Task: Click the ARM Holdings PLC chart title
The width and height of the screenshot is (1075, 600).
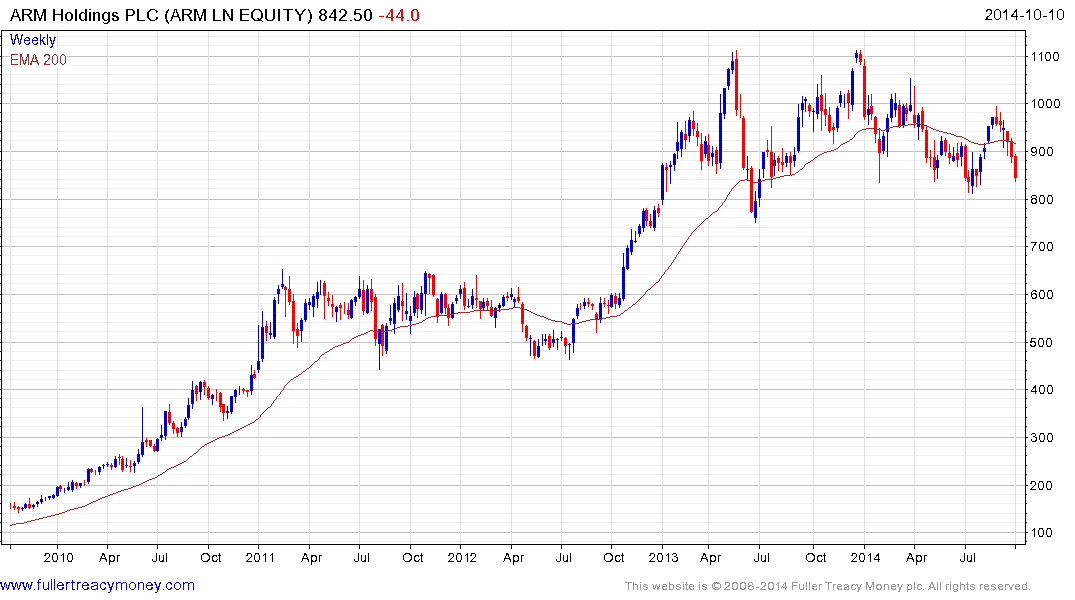Action: [161, 14]
